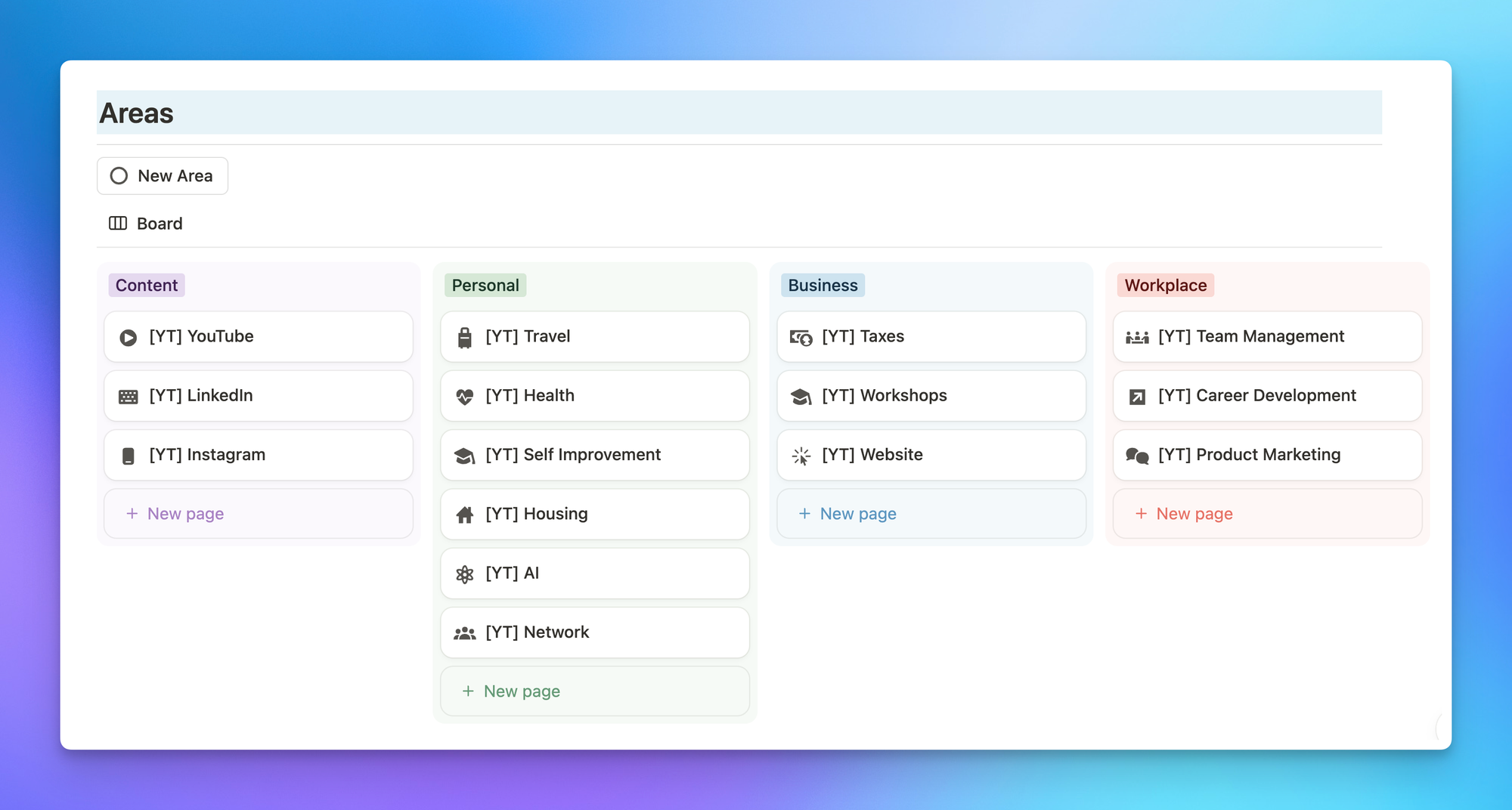Switch to the Board view tab
Viewport: 1512px width, 810px height.
pos(146,224)
